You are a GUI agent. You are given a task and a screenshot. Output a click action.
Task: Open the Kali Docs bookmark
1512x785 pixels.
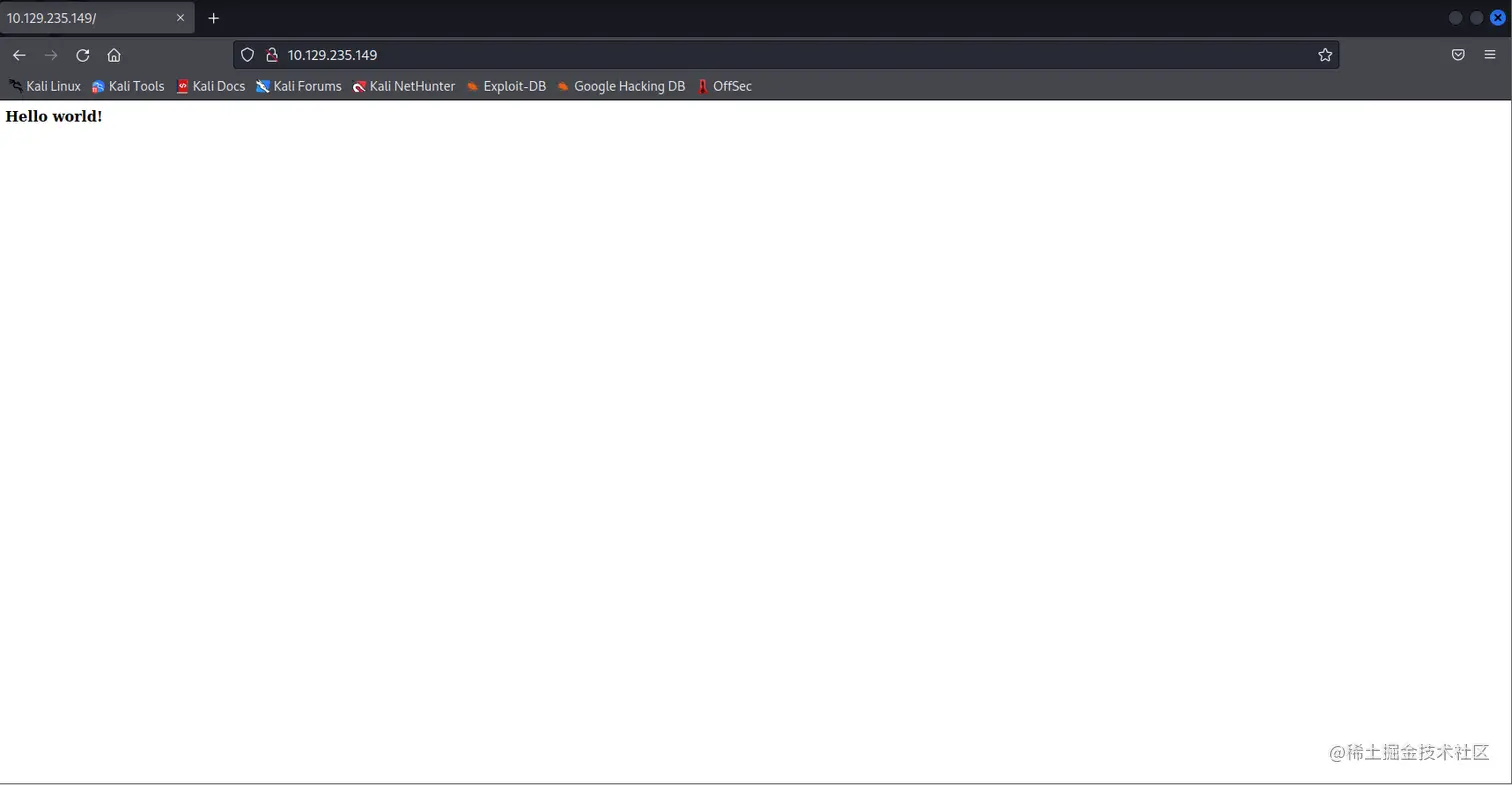211,86
